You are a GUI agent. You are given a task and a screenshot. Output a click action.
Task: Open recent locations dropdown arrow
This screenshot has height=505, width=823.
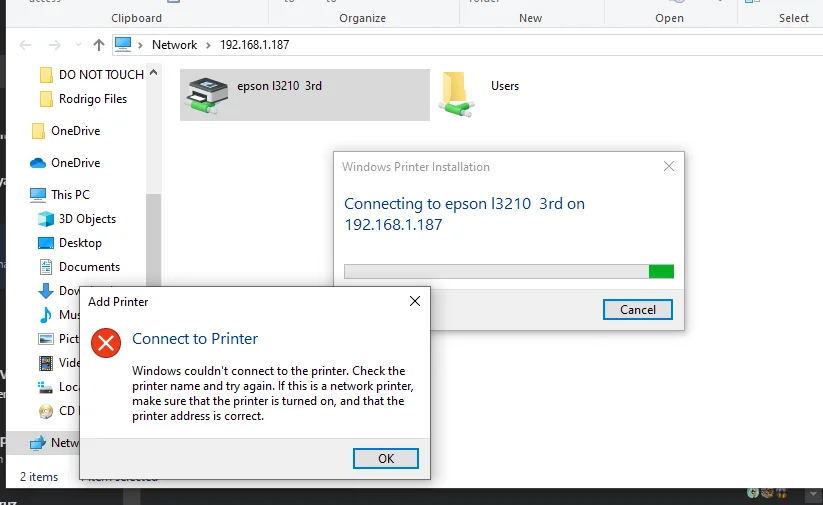[x=78, y=45]
